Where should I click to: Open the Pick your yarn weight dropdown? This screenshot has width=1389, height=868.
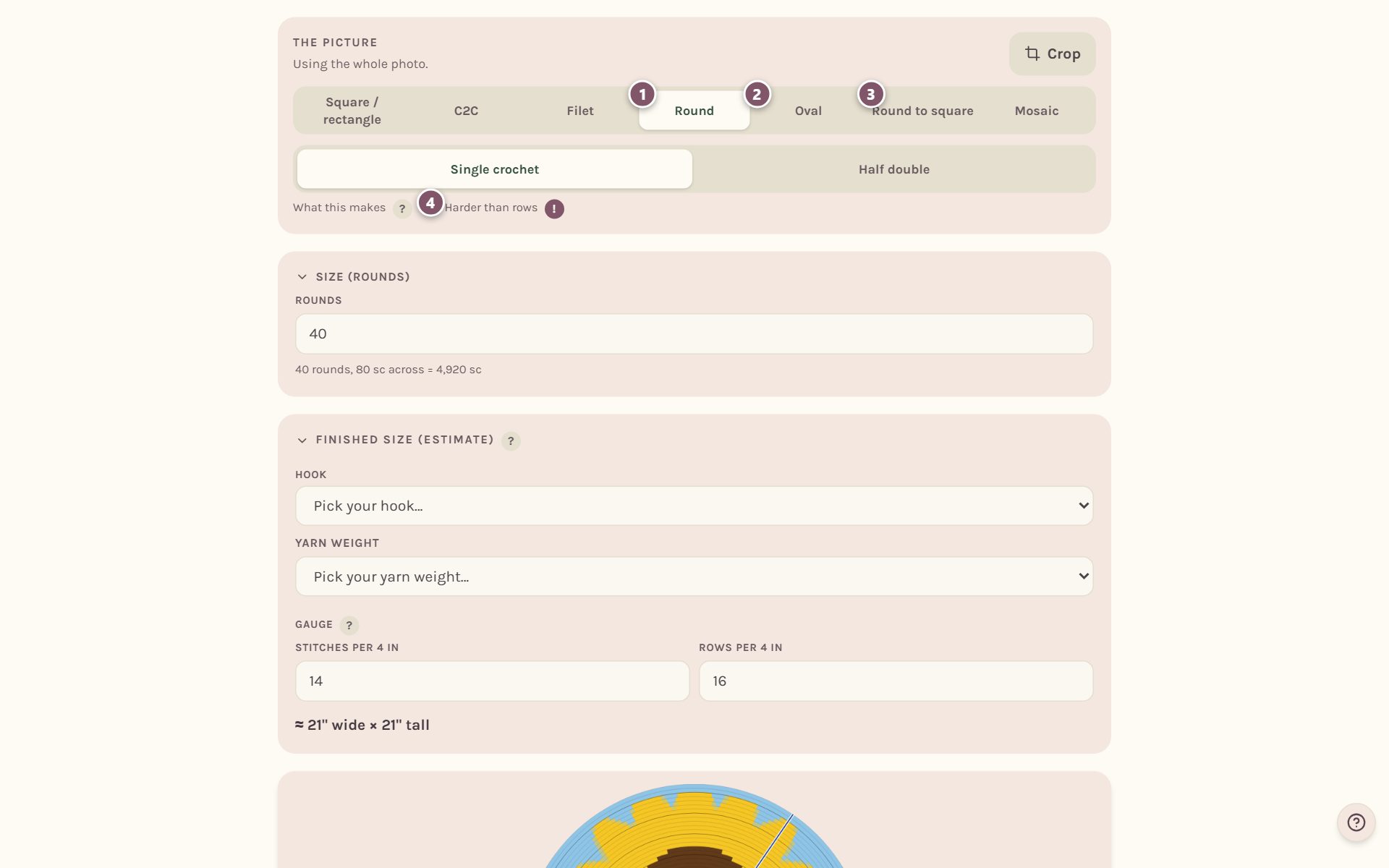click(694, 576)
